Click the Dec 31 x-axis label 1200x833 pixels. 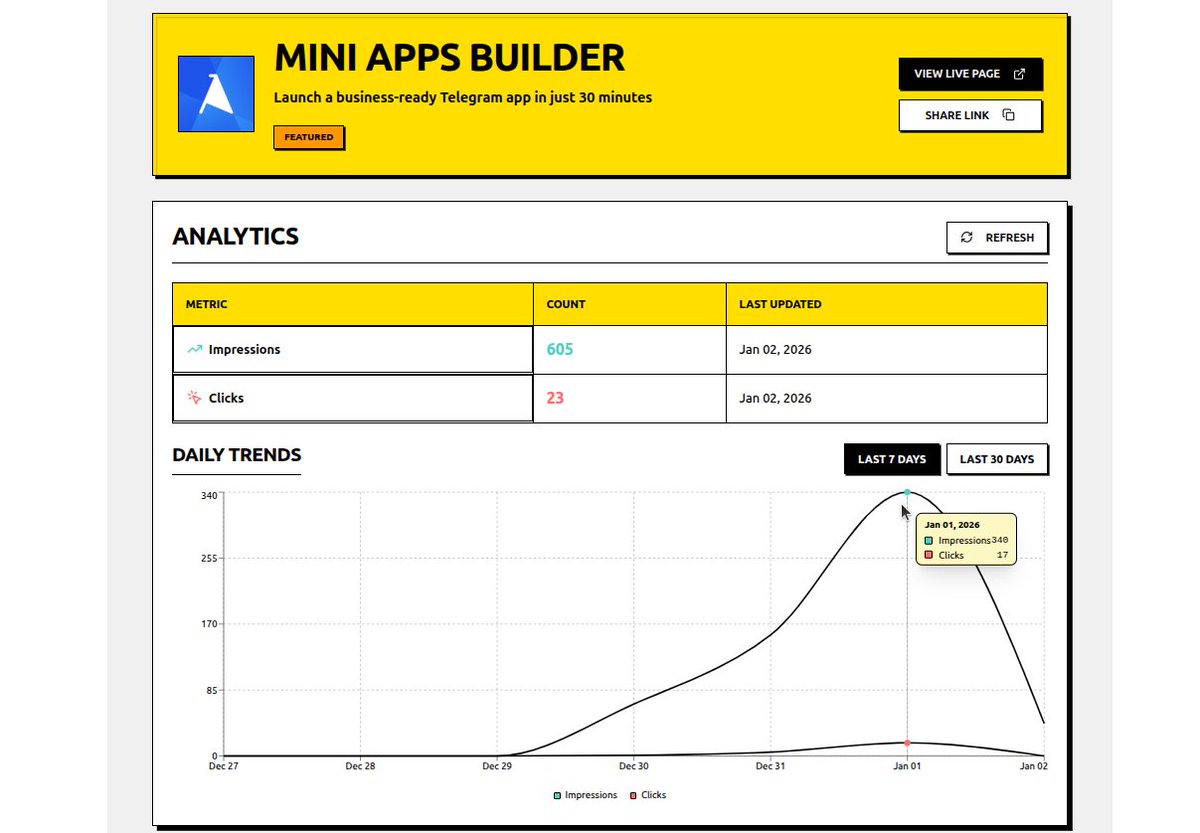click(771, 767)
